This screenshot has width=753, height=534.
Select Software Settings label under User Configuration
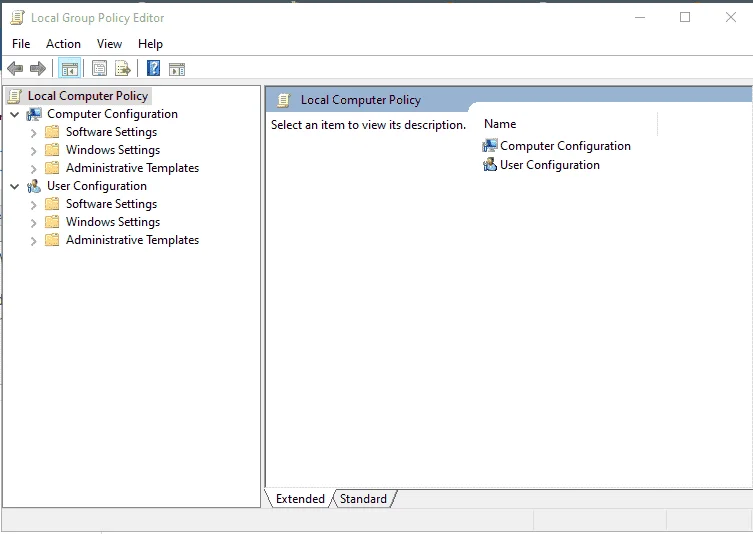[x=111, y=204]
